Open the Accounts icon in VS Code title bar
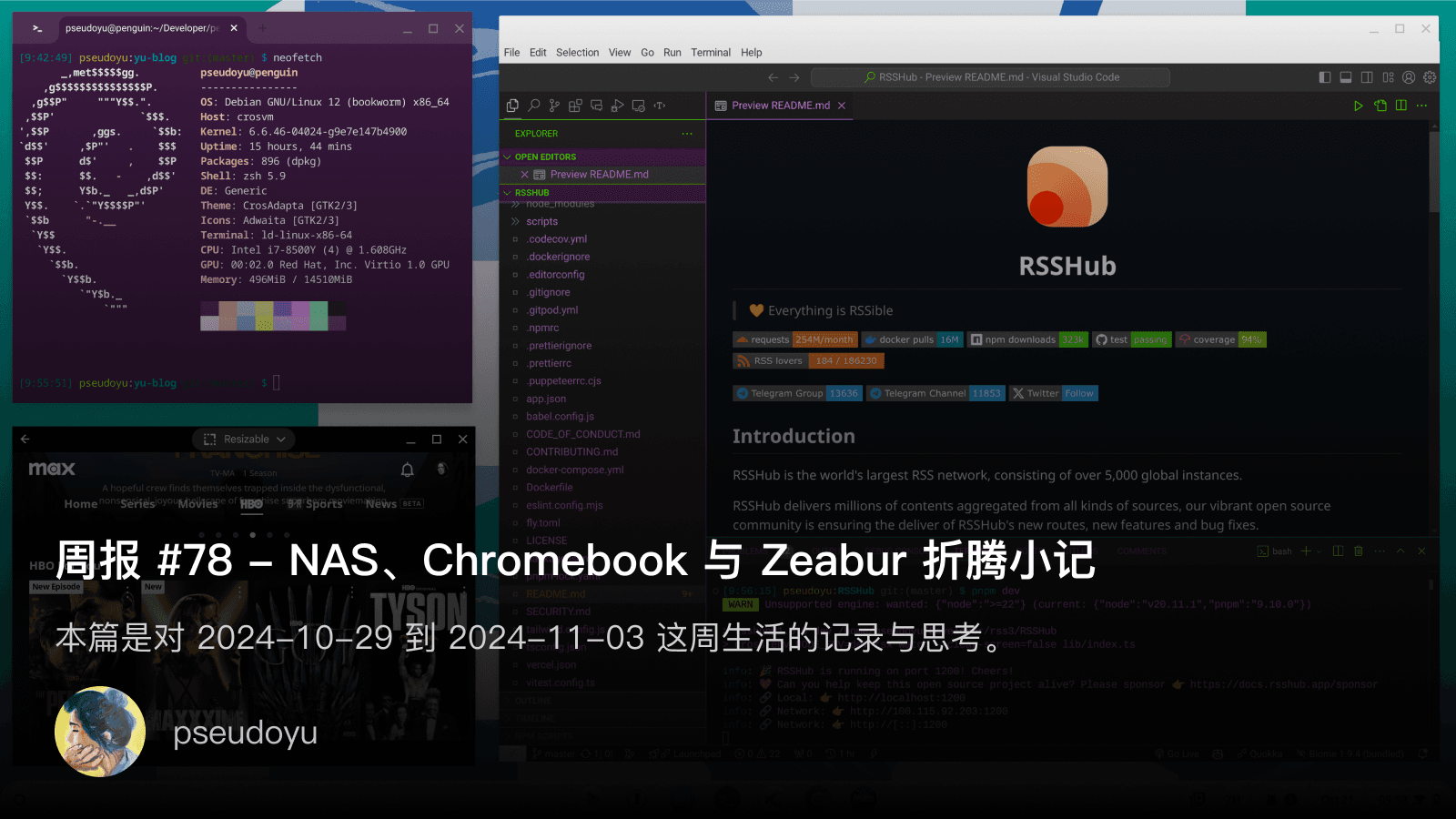The height and width of the screenshot is (819, 1456). [x=1409, y=77]
